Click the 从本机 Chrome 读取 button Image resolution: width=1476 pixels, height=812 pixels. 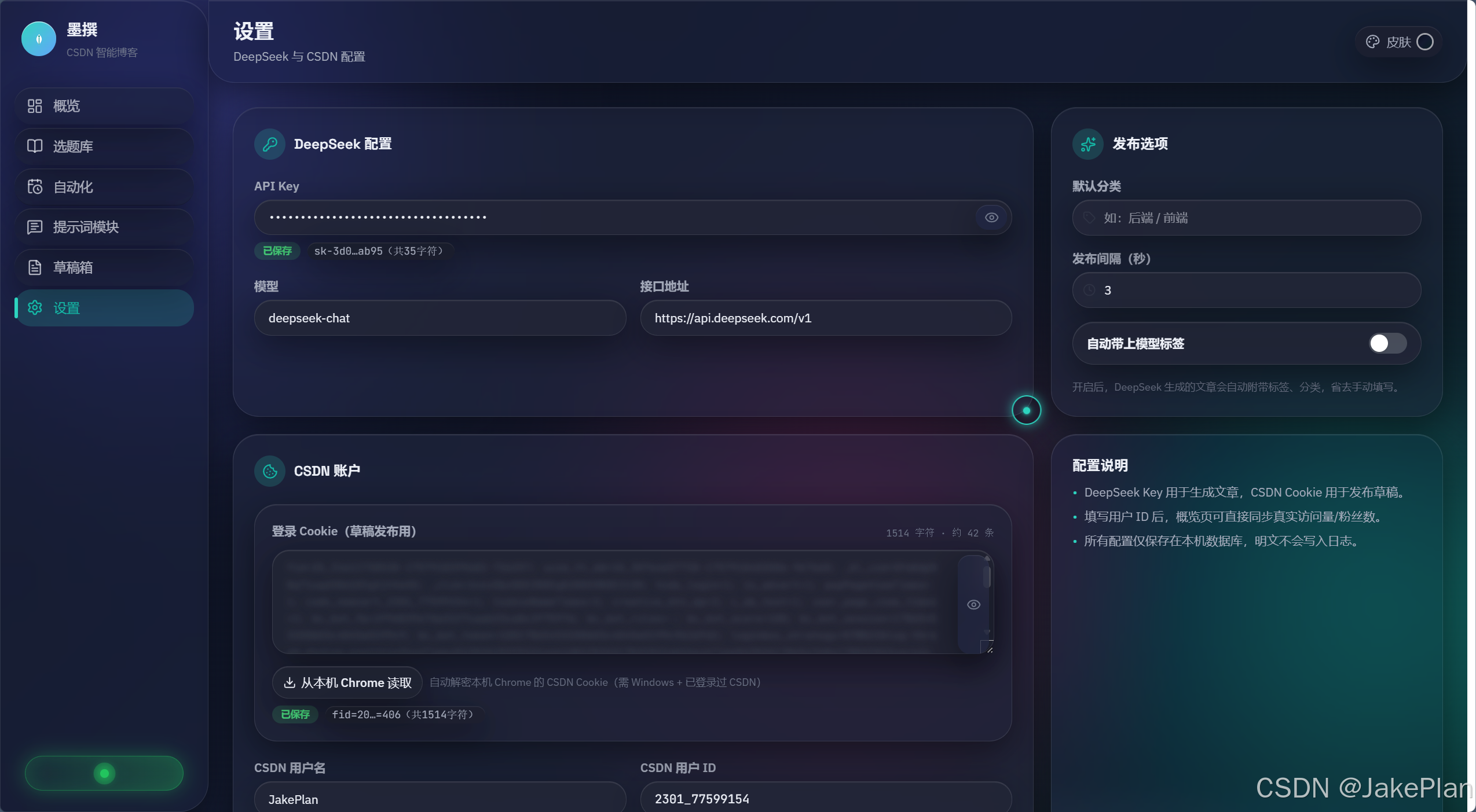347,683
